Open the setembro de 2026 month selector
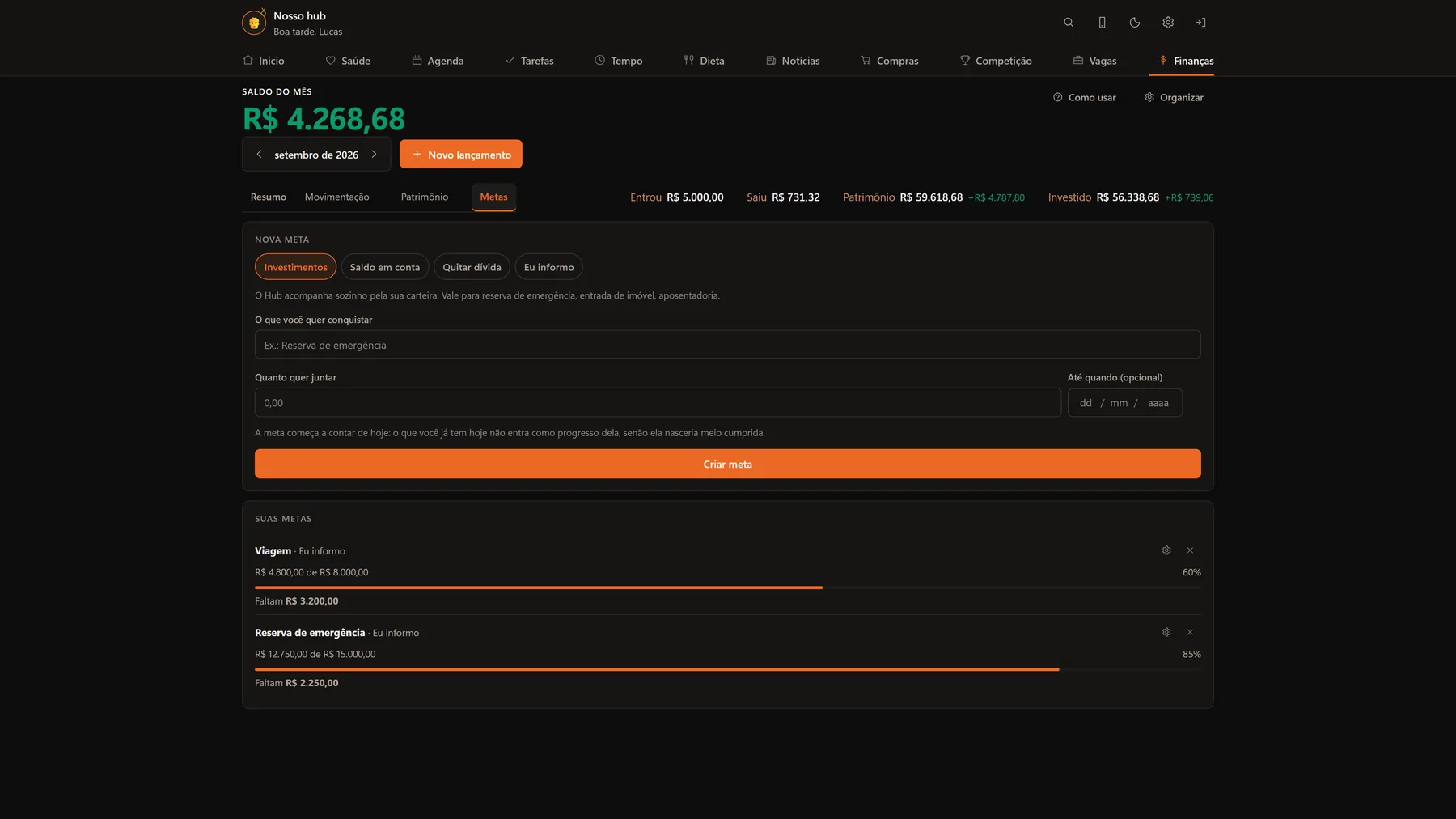Viewport: 1456px width, 819px height. pos(316,155)
